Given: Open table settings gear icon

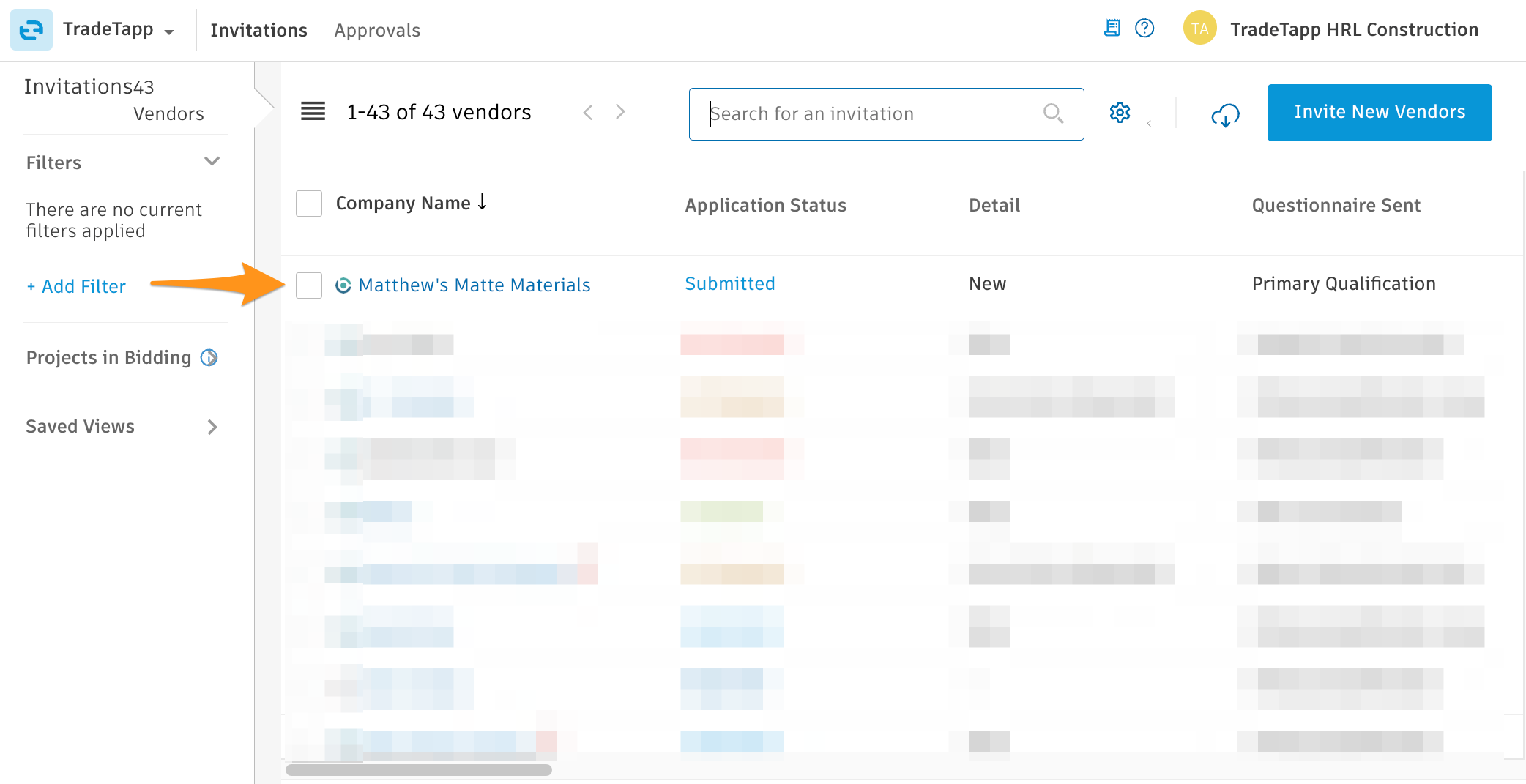Looking at the screenshot, I should (1120, 113).
